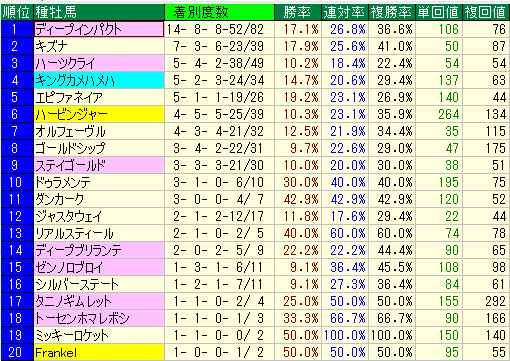The height and width of the screenshot is (361, 510).
Task: Sort by 単回値 column header
Action: click(x=439, y=12)
